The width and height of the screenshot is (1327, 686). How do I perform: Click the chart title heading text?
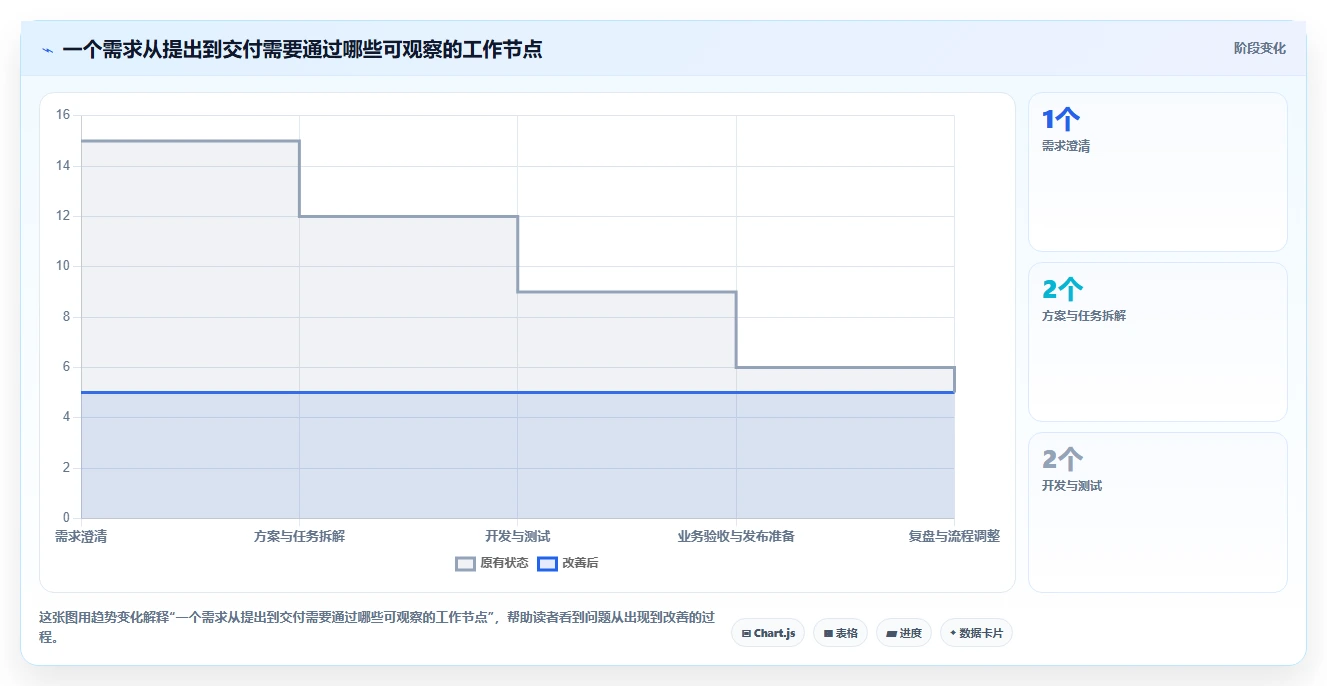[x=302, y=49]
